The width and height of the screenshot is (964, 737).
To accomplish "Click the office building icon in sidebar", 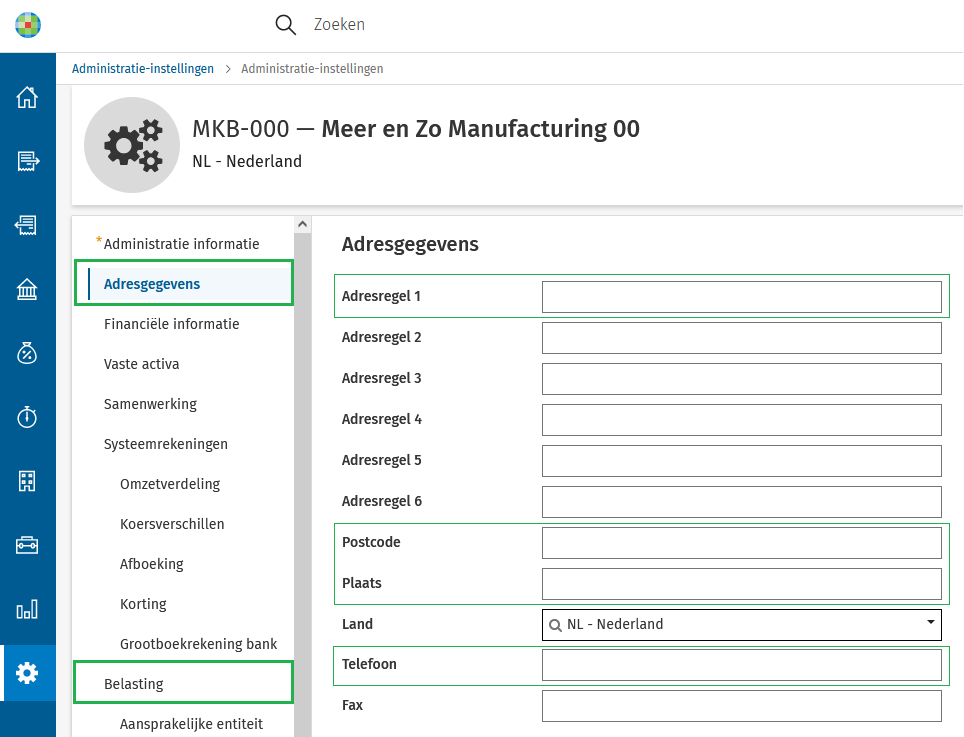I will tap(27, 481).
